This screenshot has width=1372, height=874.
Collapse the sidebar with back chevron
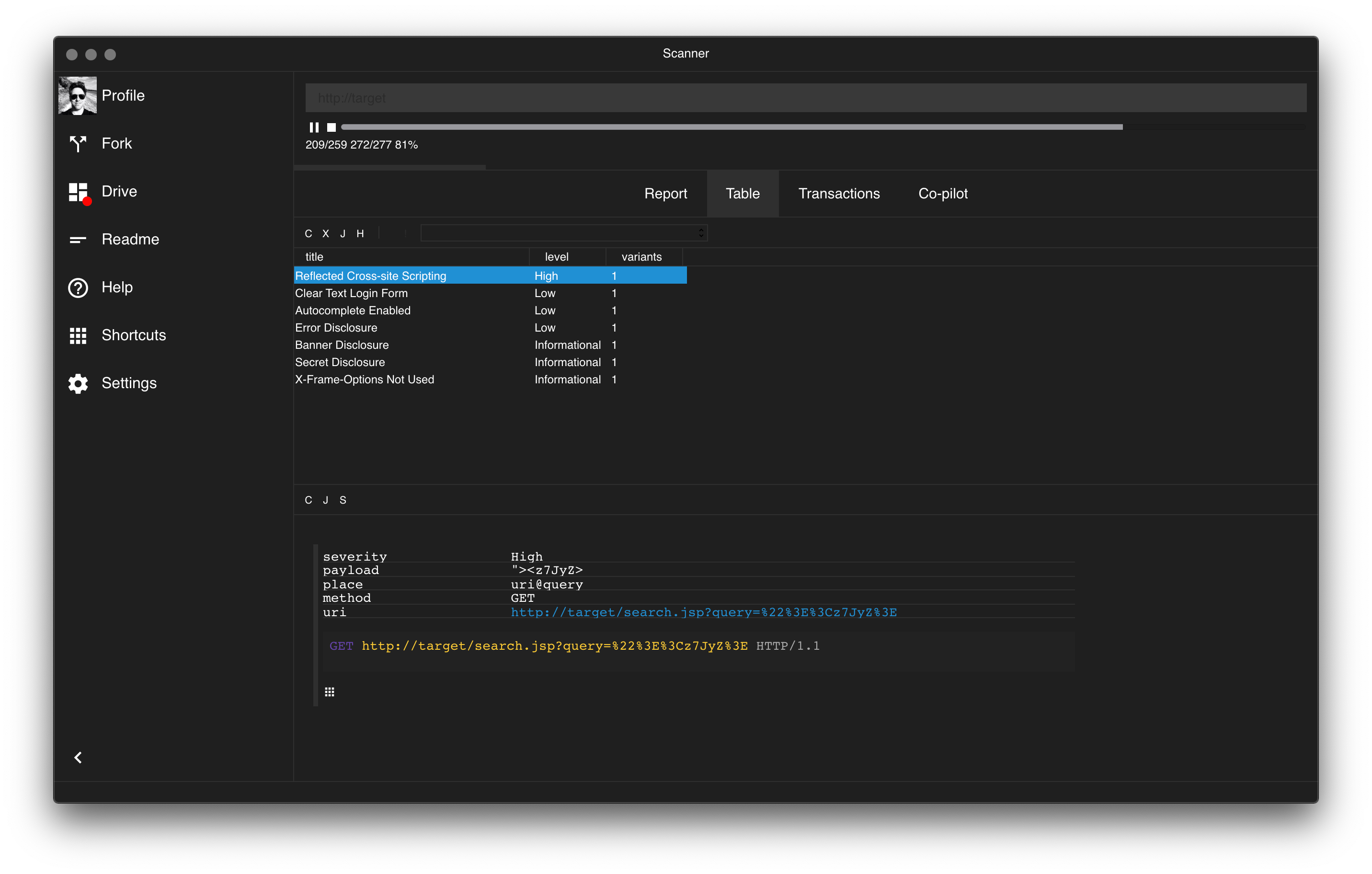point(78,757)
